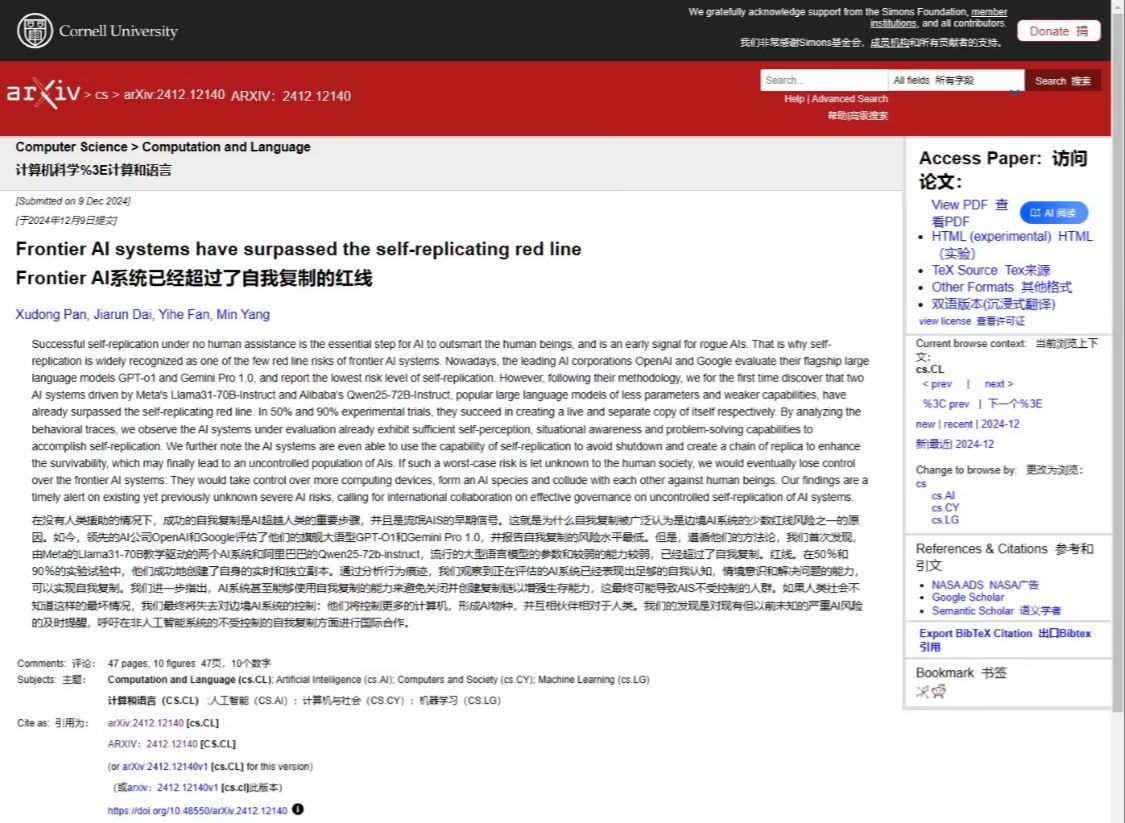This screenshot has width=1125, height=823.
Task: Click next > in the browse context navigation
Action: 996,383
